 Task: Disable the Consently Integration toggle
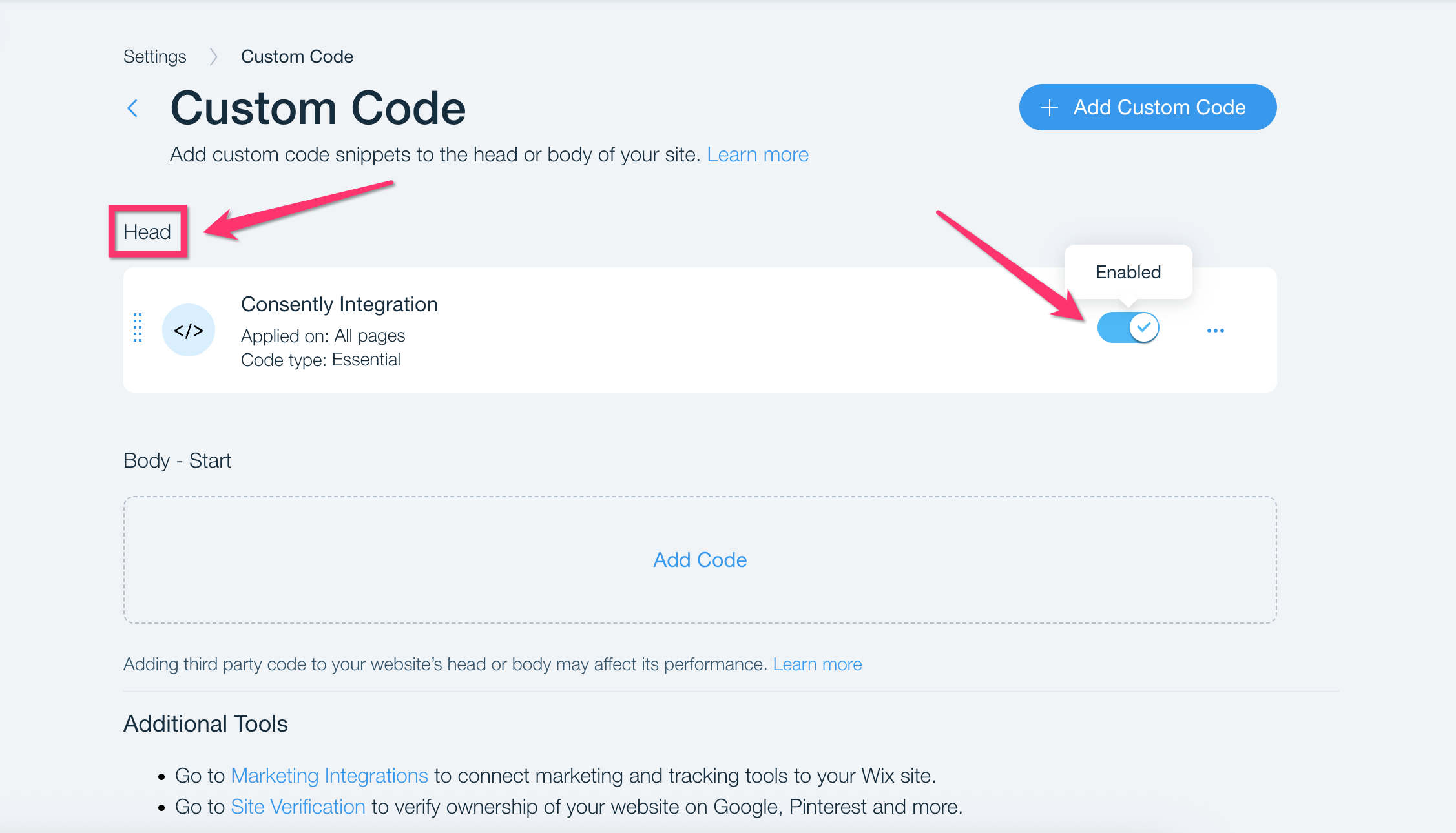coord(1128,327)
